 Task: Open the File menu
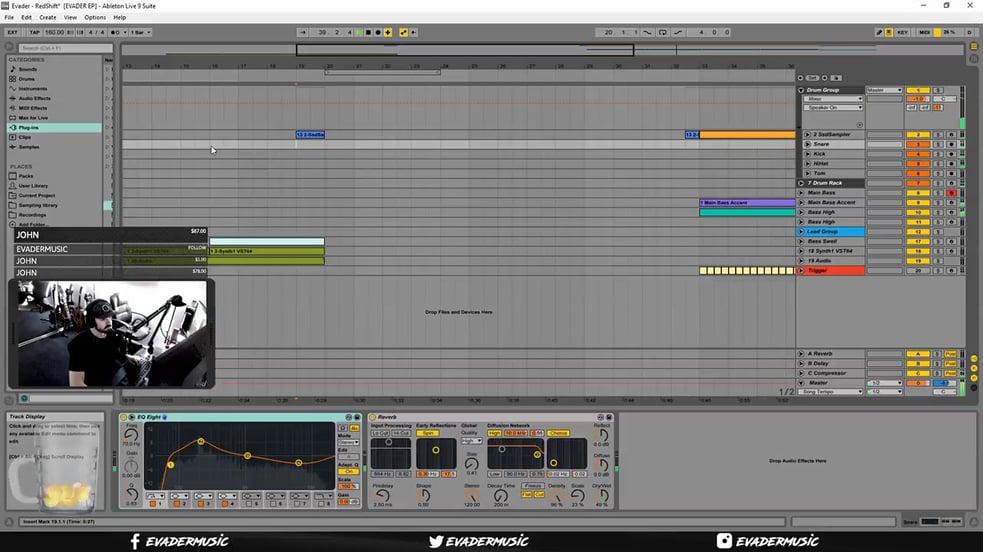9,18
